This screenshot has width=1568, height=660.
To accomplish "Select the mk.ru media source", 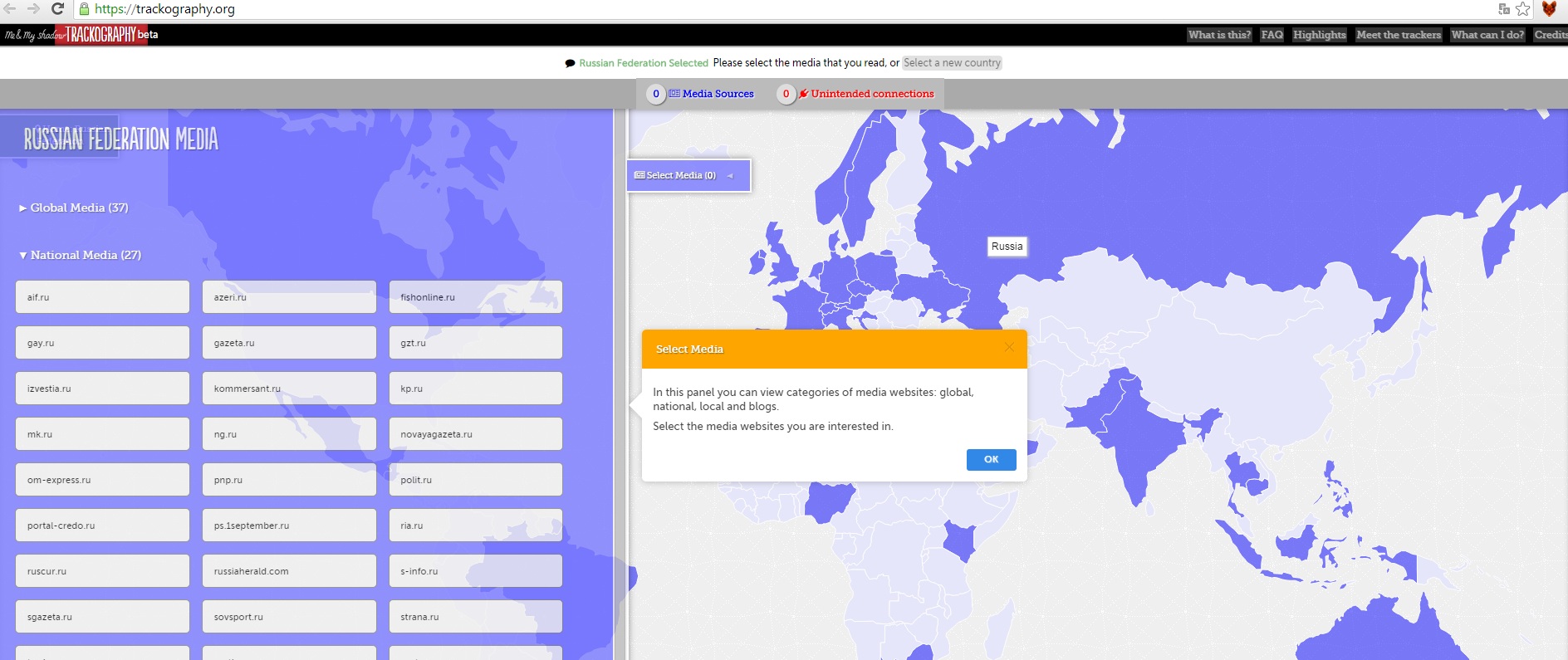I will click(x=102, y=434).
